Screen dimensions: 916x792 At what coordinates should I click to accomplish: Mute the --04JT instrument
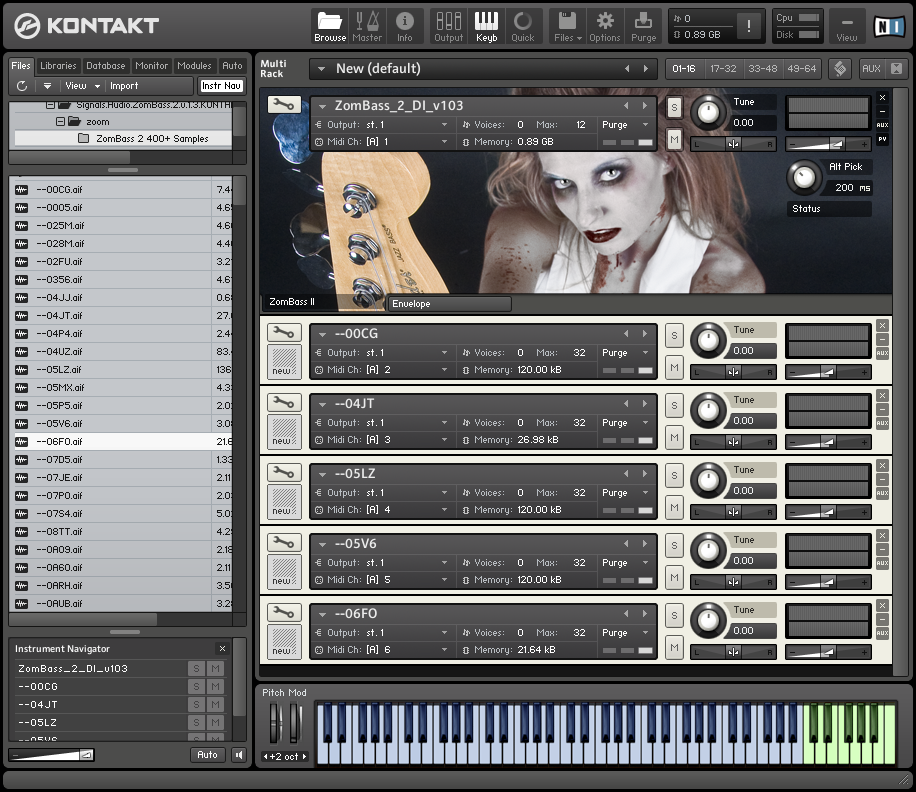[674, 437]
